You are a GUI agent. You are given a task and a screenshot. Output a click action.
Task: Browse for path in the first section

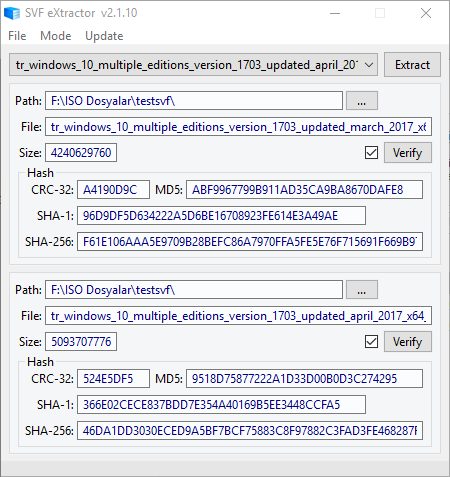362,101
